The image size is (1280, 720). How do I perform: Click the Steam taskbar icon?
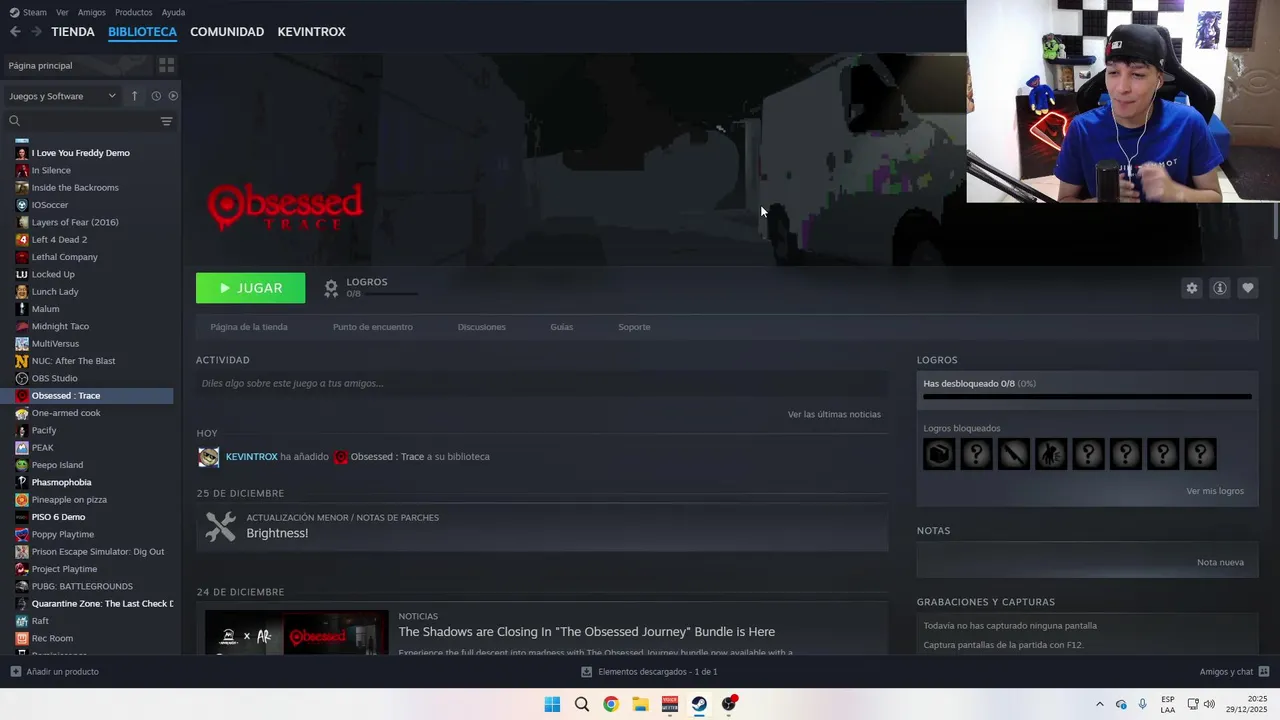pos(699,704)
